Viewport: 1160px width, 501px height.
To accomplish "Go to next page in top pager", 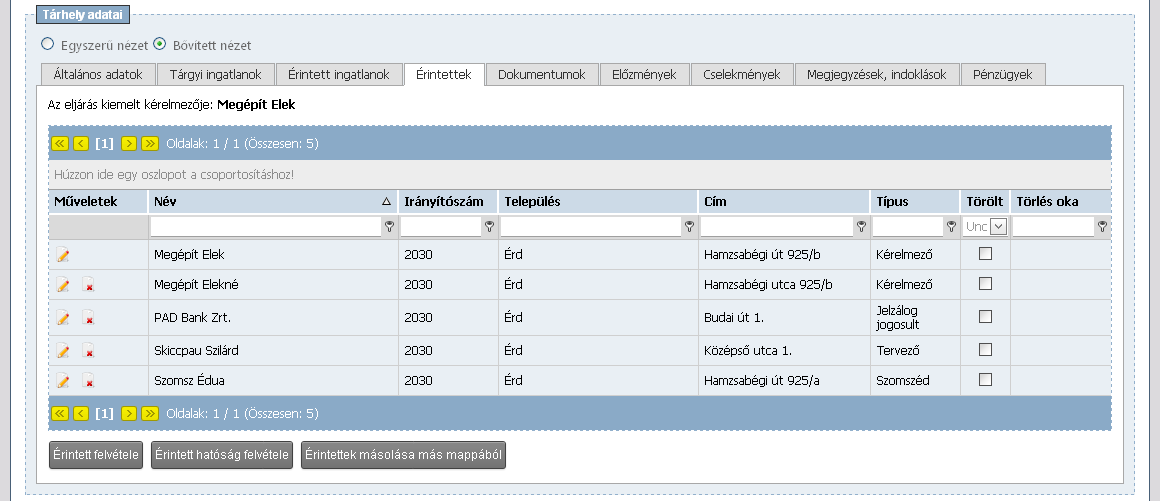I will pyautogui.click(x=129, y=144).
